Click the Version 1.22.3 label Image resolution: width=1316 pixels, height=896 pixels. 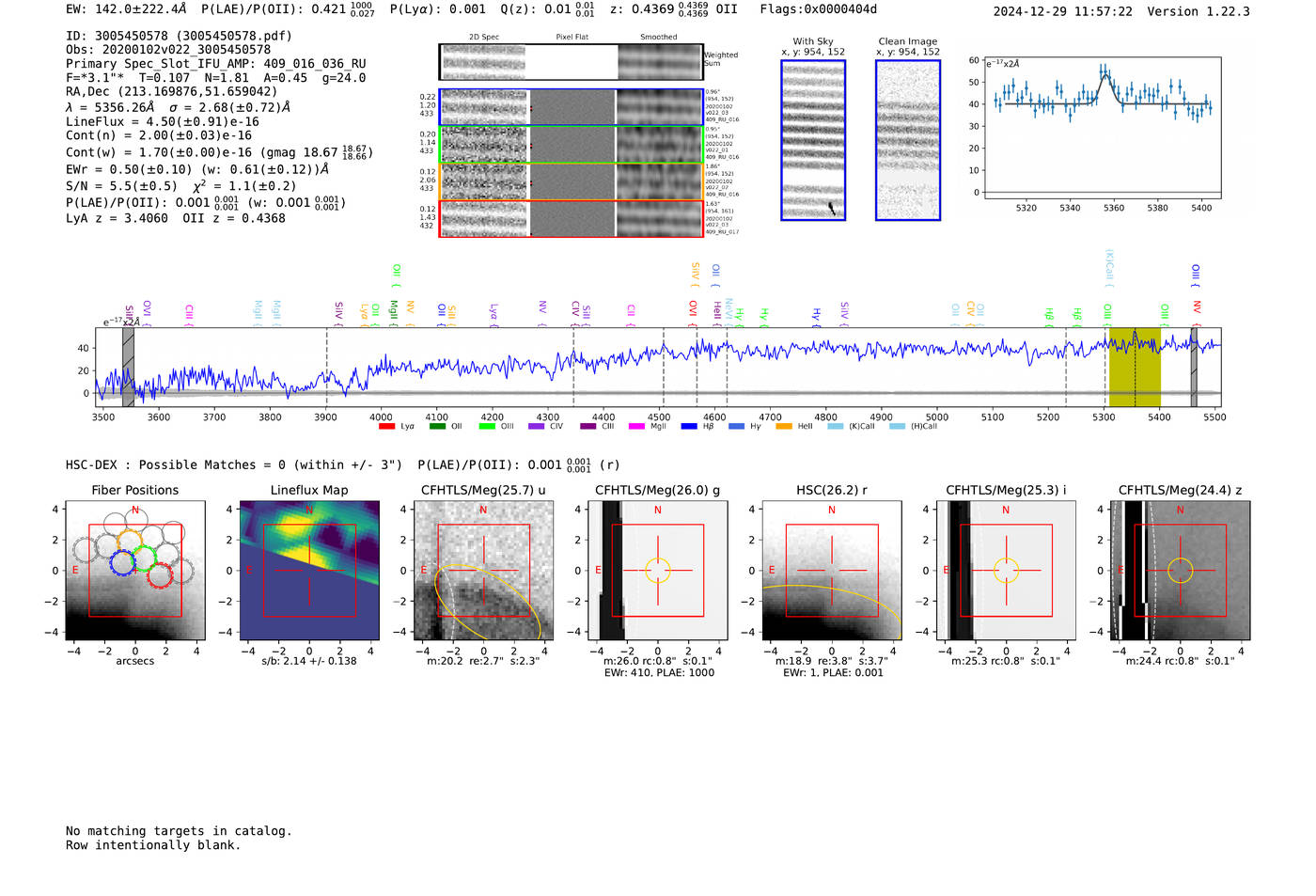click(1198, 11)
